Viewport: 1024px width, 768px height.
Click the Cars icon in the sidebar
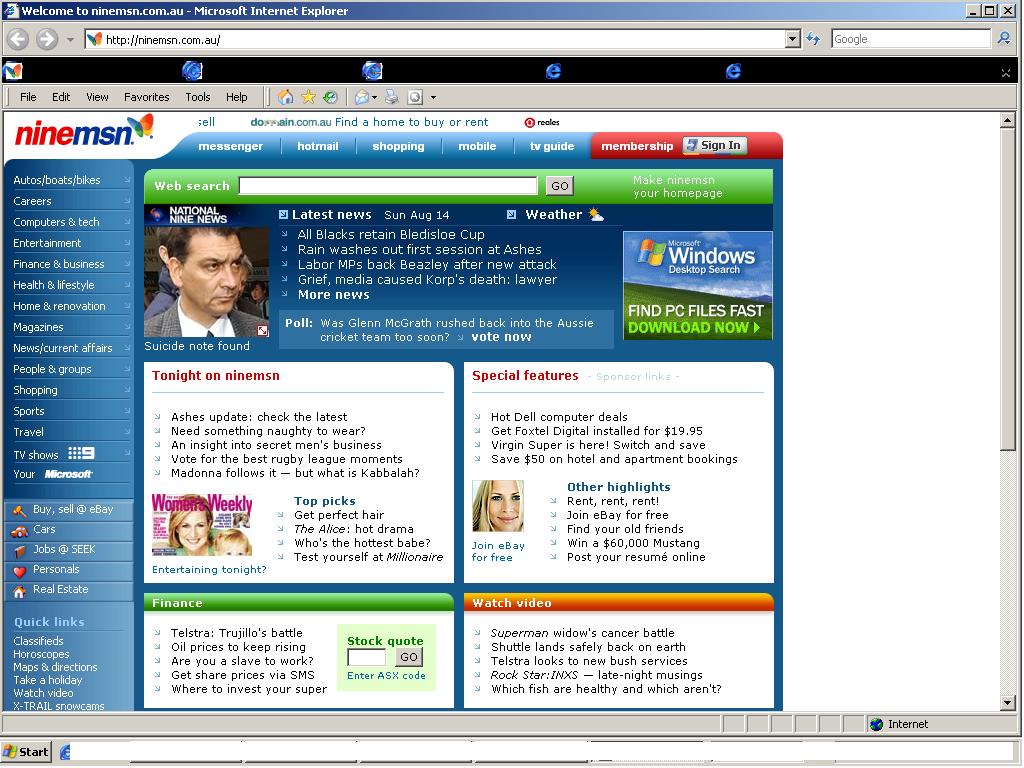(20, 531)
